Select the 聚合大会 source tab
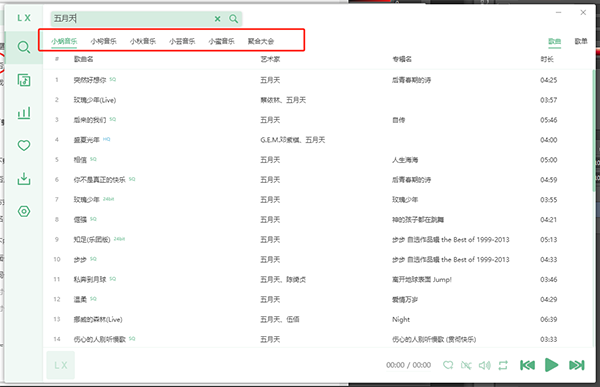Image resolution: width=600 pixels, height=387 pixels. (x=261, y=41)
